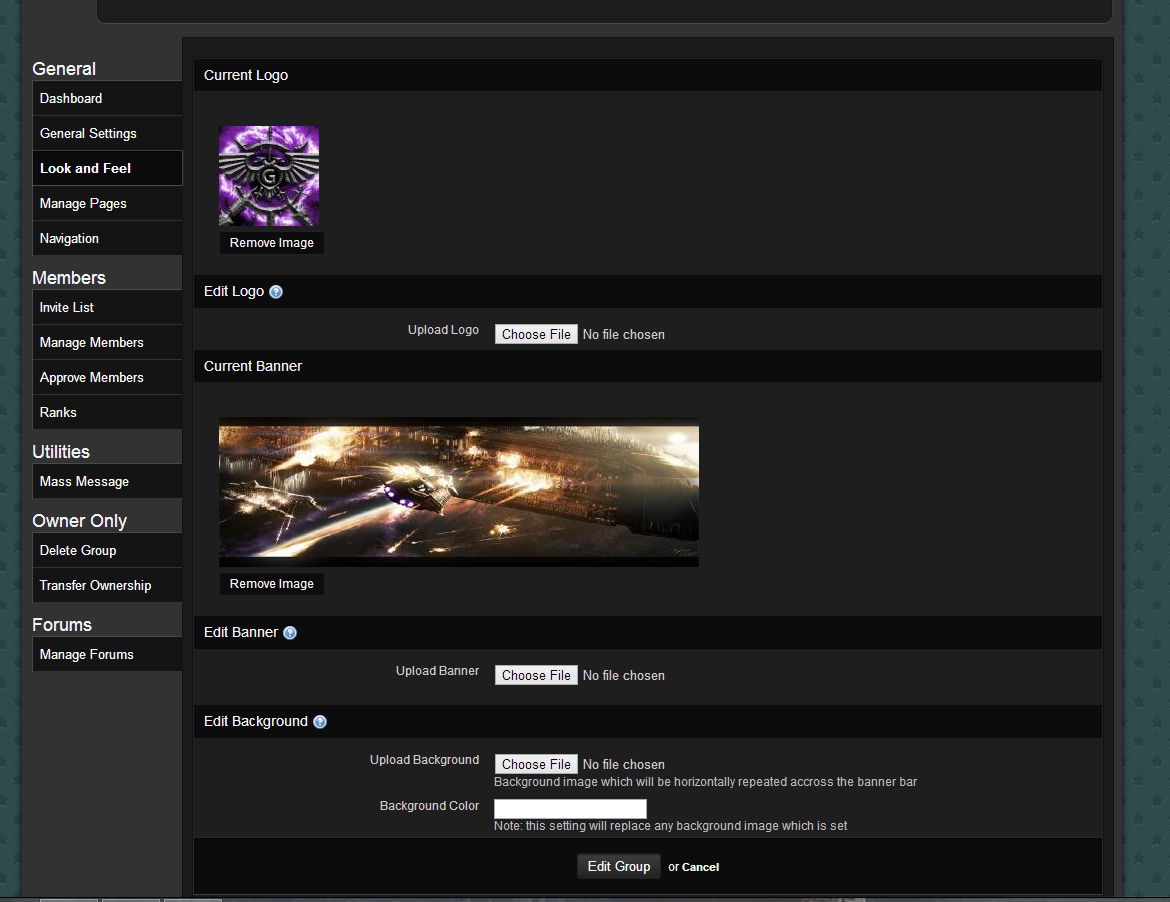Open Ranks settings
1170x902 pixels.
pyautogui.click(x=107, y=413)
